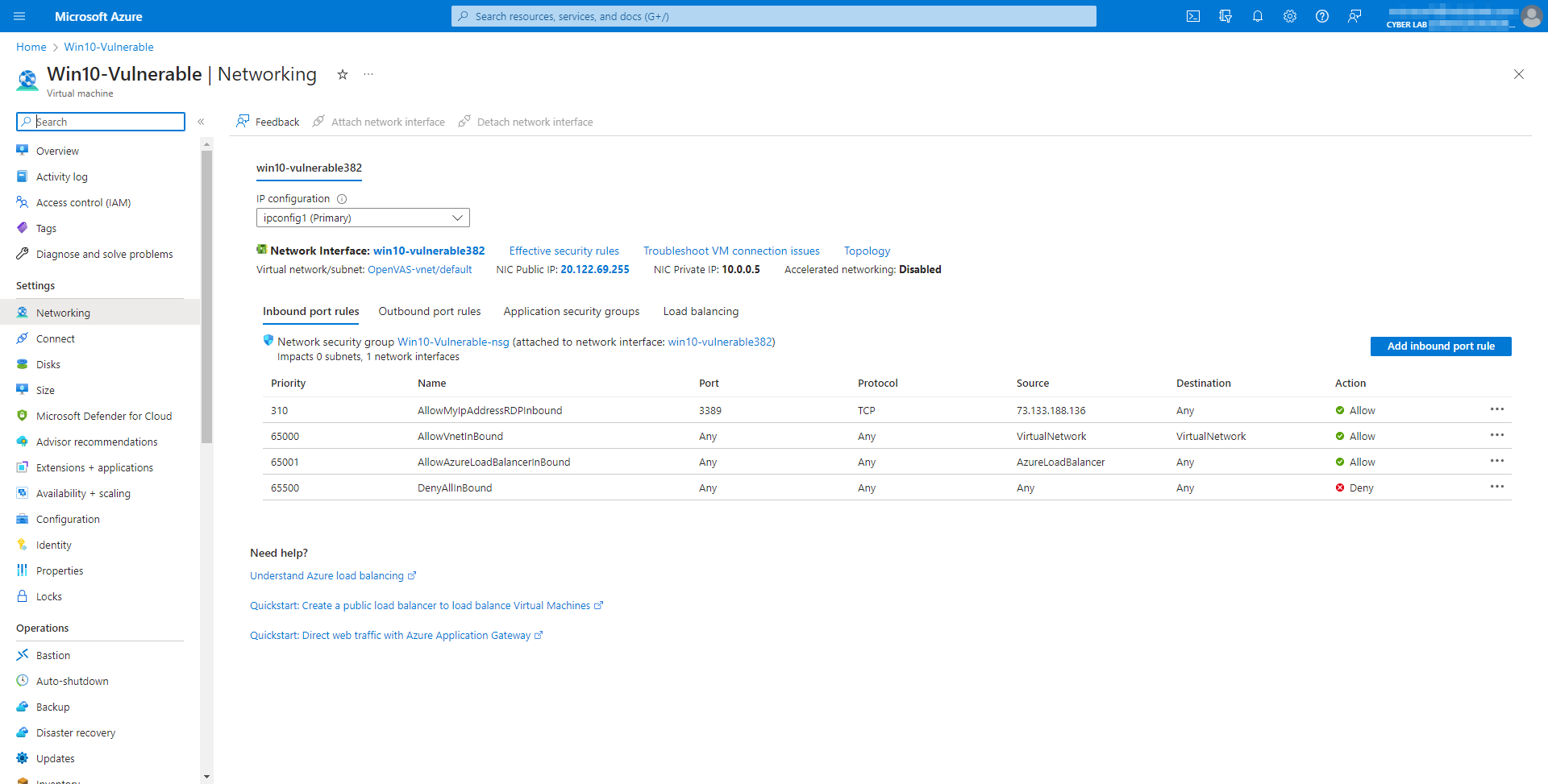The height and width of the screenshot is (784, 1548).
Task: Open the ipconfig1 (Primary) dropdown
Action: click(363, 218)
